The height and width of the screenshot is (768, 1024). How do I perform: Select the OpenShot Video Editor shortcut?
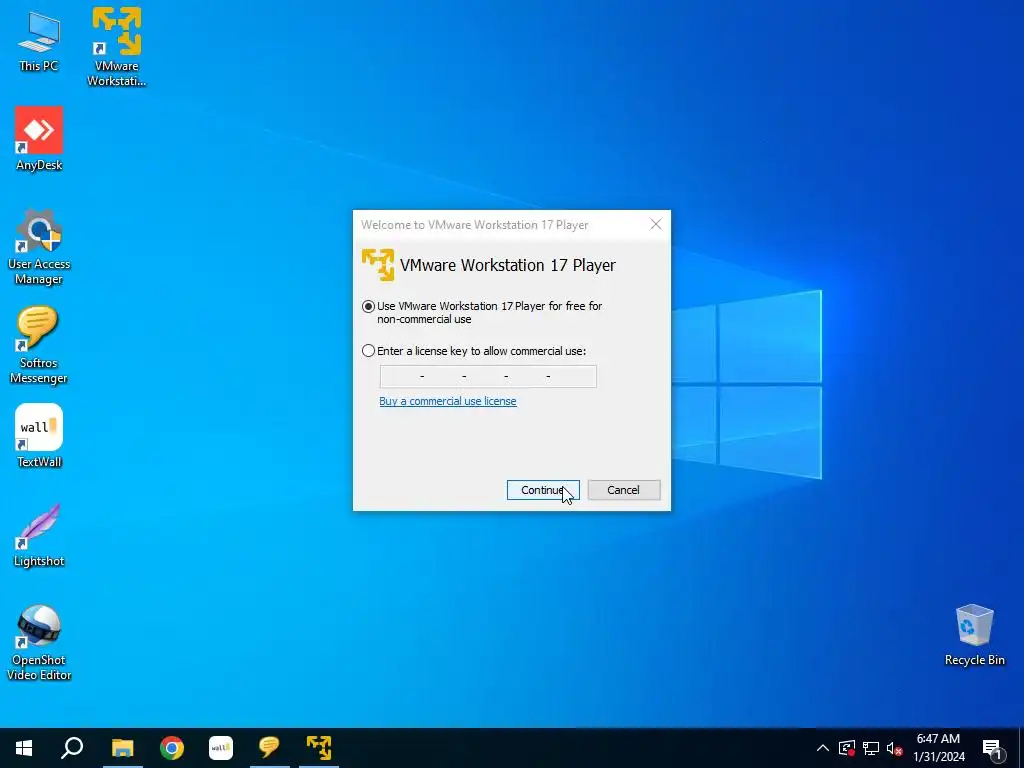[39, 643]
